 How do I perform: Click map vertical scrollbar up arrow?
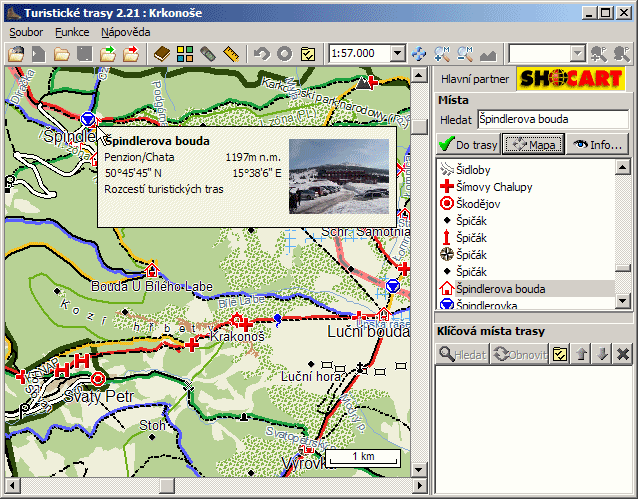[419, 75]
